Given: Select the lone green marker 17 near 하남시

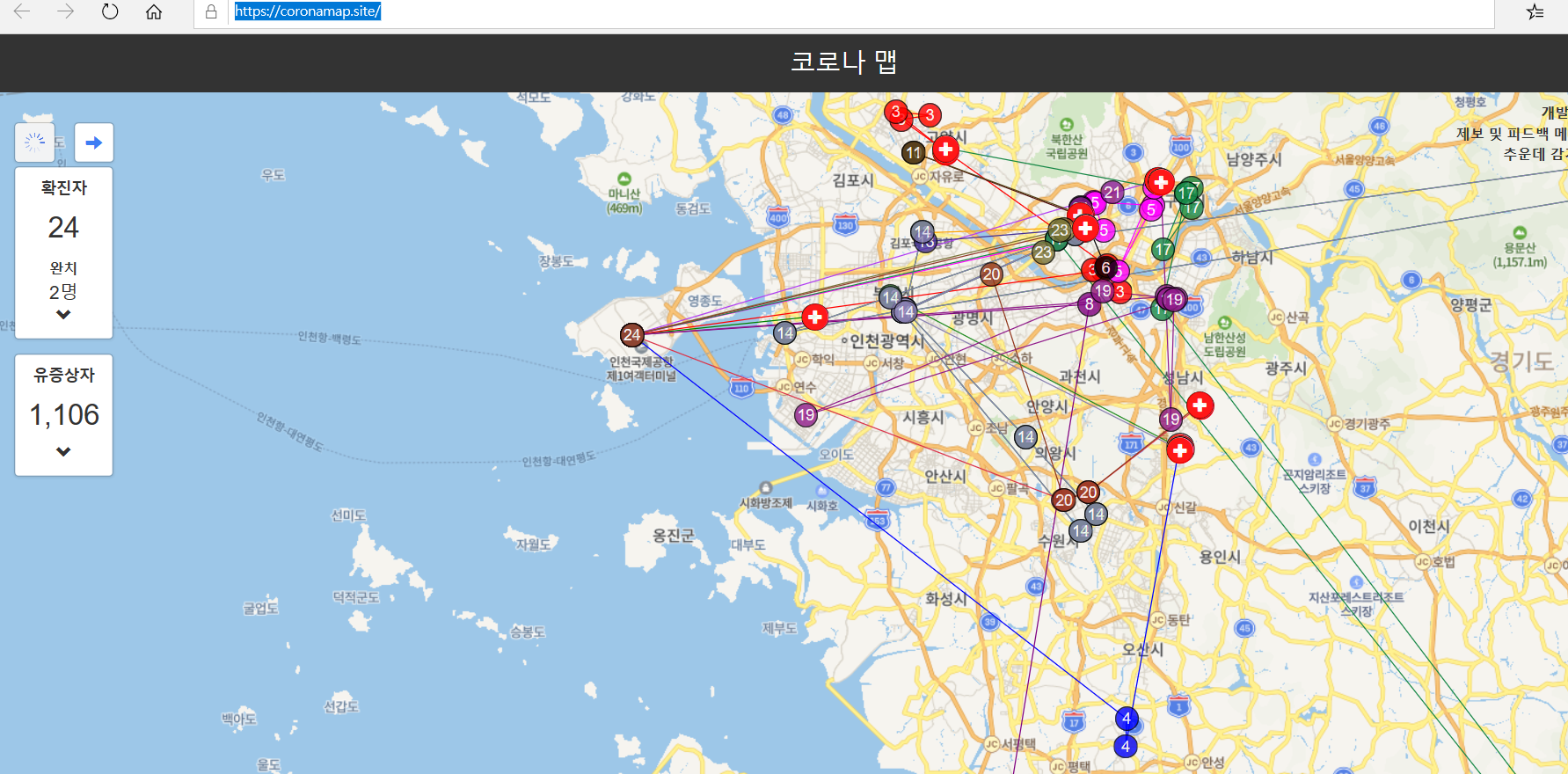Looking at the screenshot, I should point(1163,250).
